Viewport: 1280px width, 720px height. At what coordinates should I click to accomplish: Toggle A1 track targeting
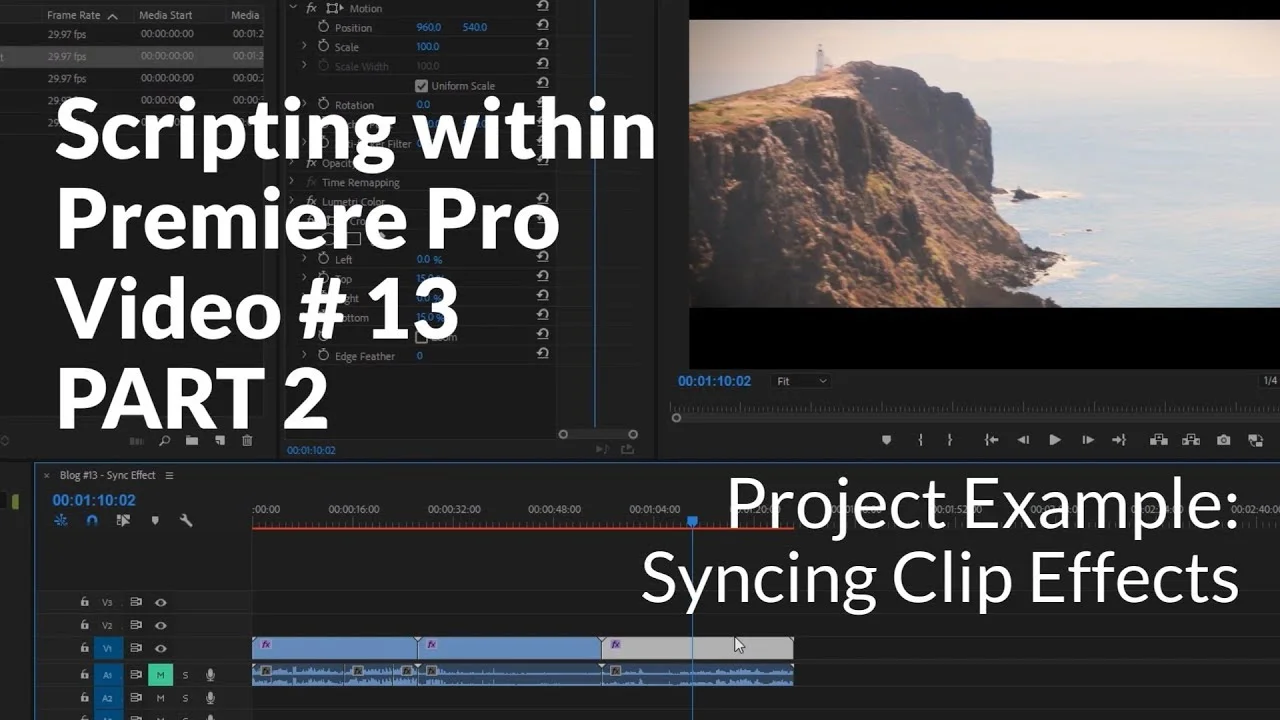[108, 675]
